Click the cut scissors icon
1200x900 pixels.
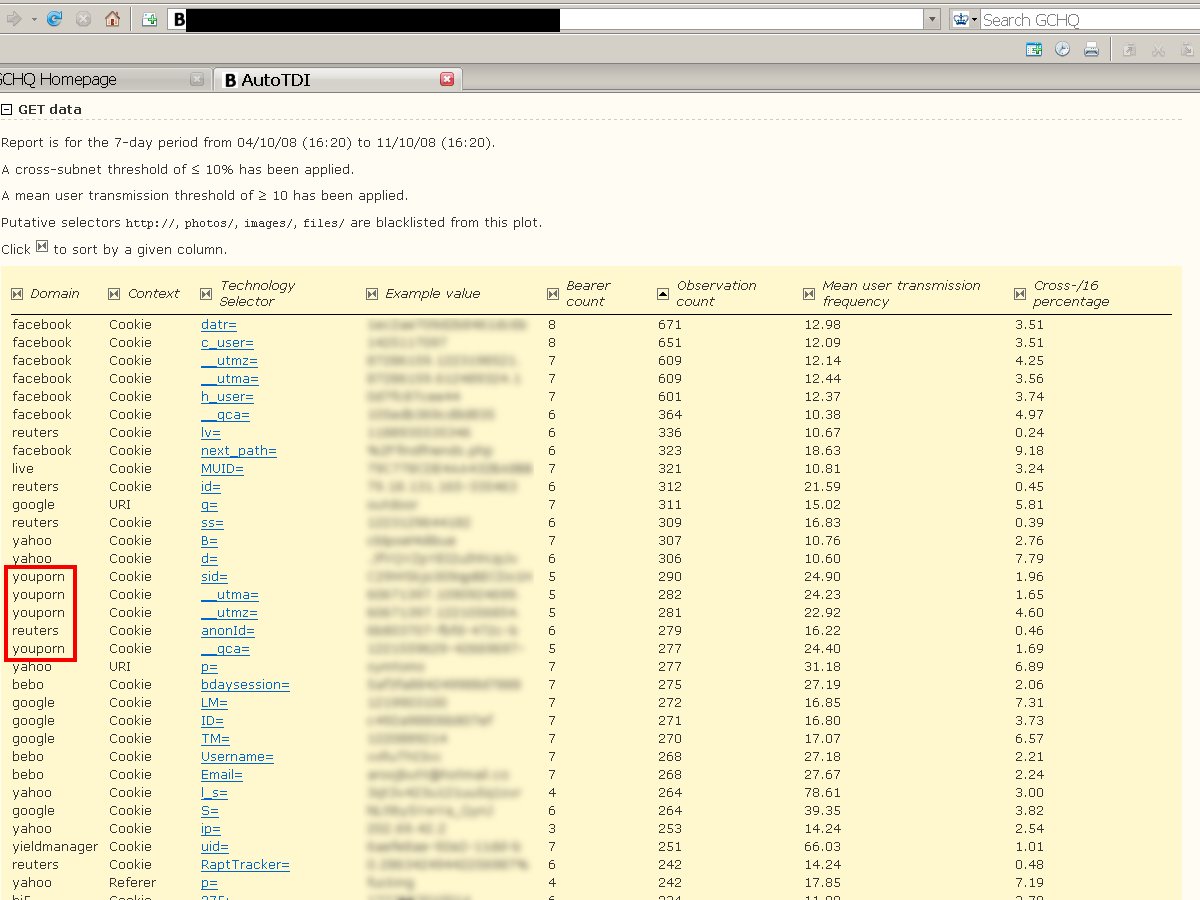click(1158, 49)
